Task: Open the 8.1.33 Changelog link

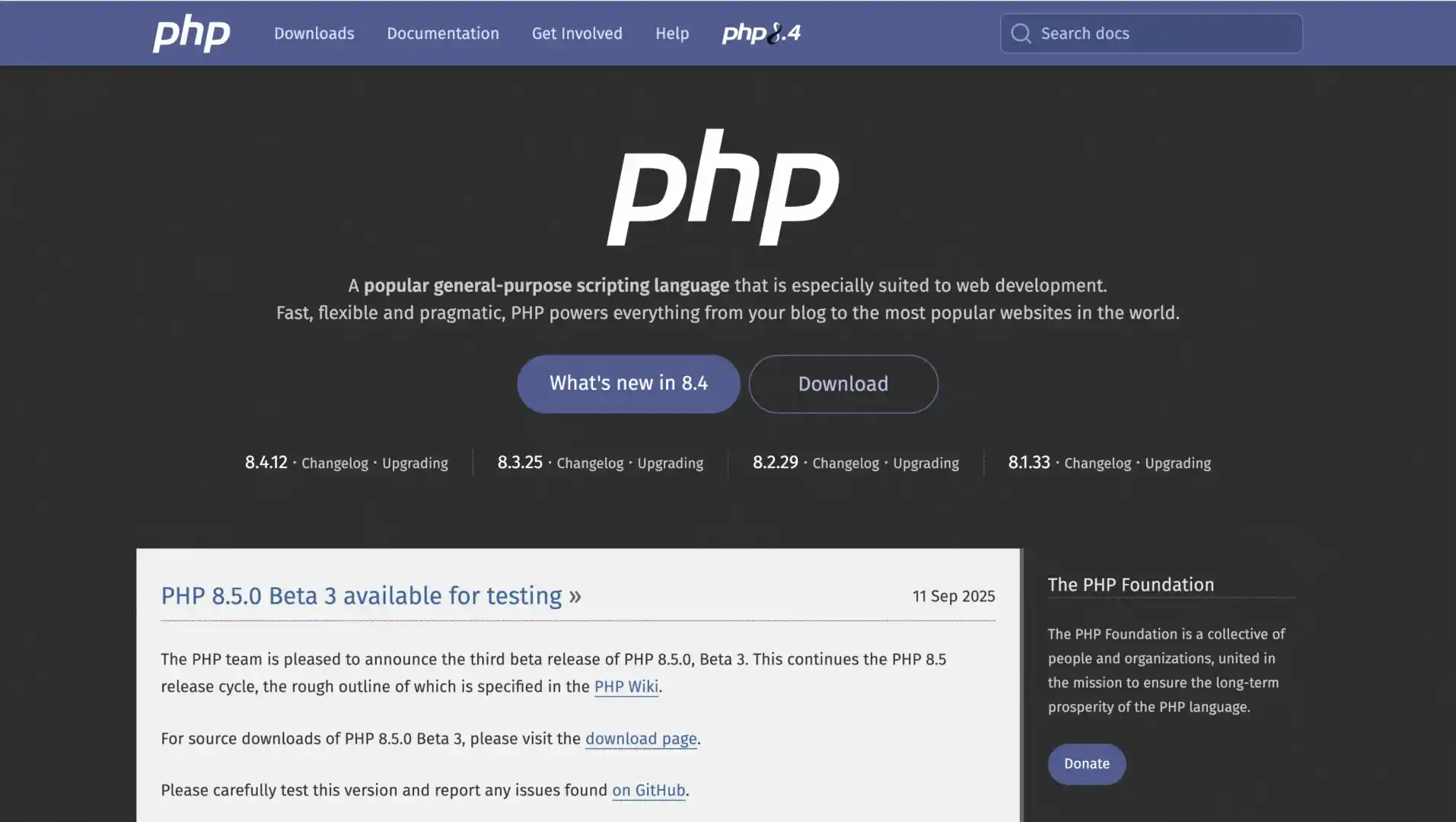Action: (1098, 464)
